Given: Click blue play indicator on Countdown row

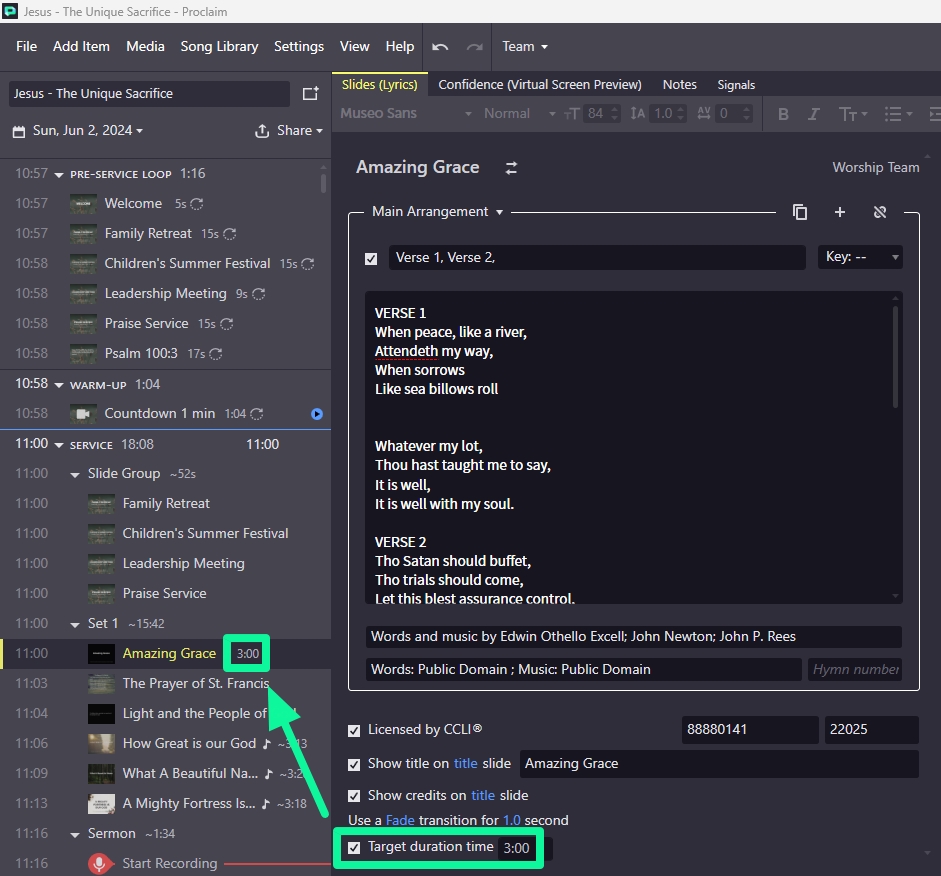Looking at the screenshot, I should tap(317, 414).
